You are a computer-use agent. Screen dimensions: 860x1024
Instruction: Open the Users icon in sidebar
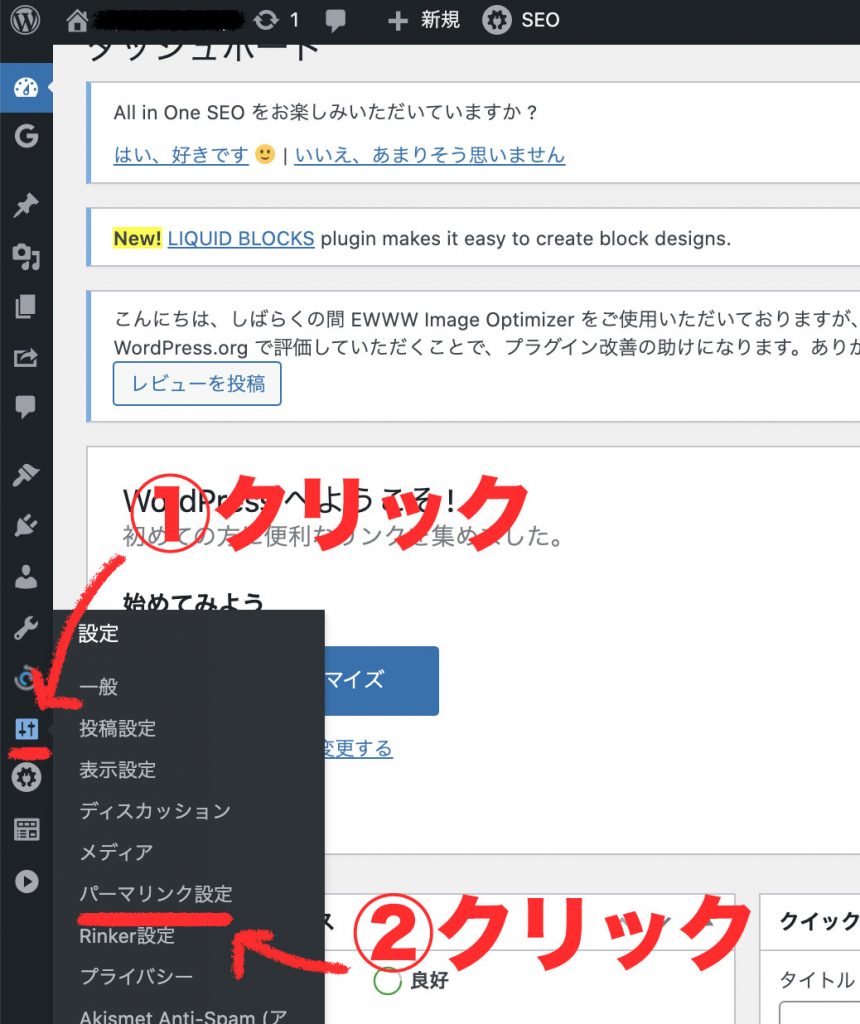click(x=26, y=576)
